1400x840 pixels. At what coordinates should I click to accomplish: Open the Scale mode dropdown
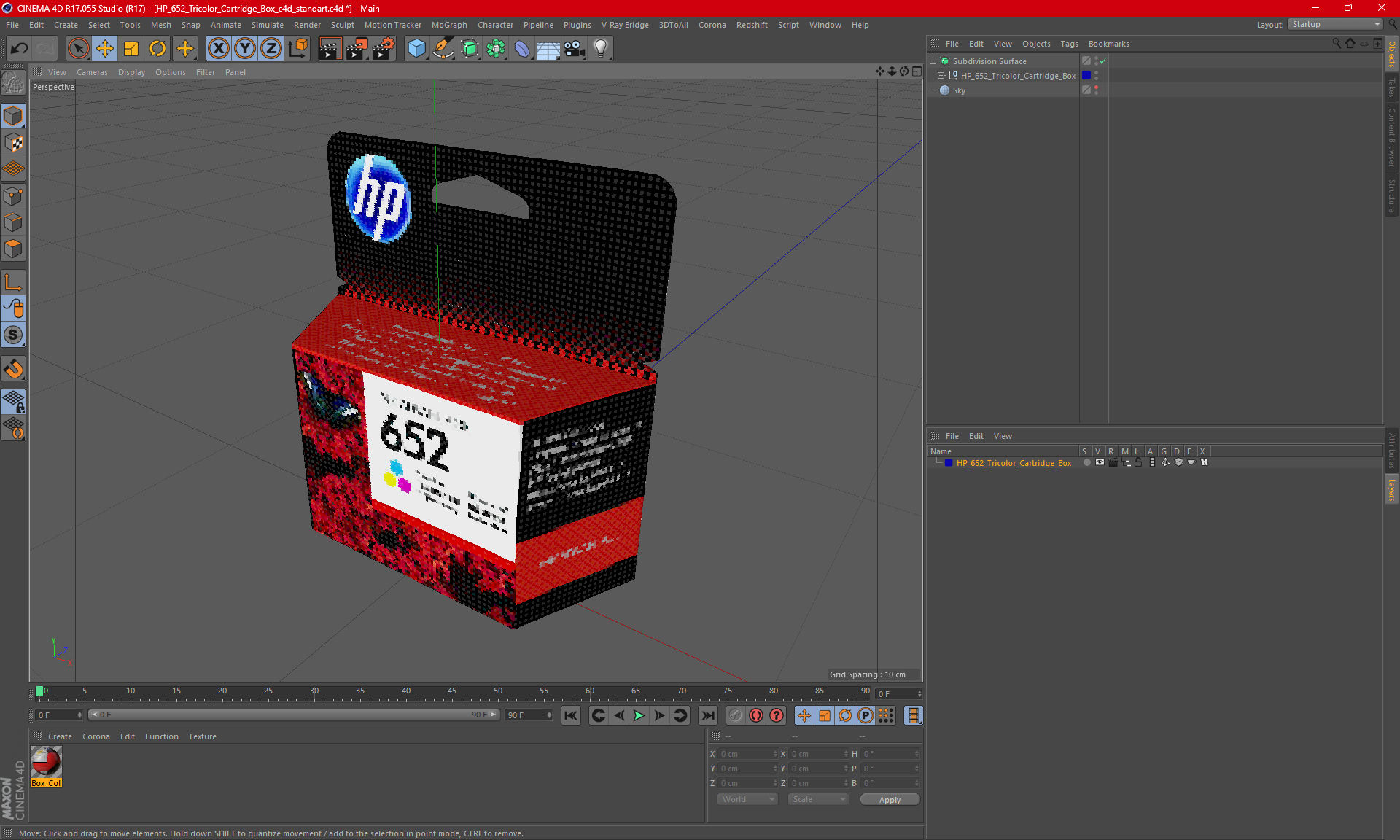[x=818, y=799]
